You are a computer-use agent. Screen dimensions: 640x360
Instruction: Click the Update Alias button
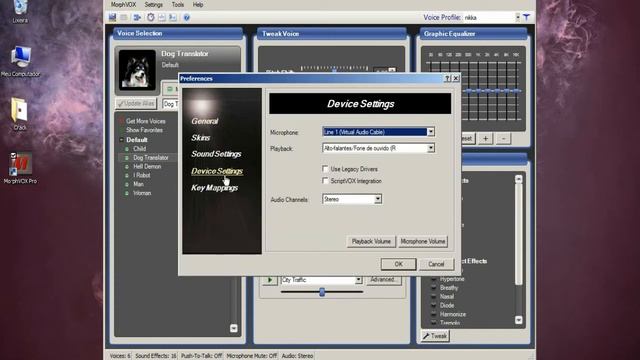coord(136,104)
